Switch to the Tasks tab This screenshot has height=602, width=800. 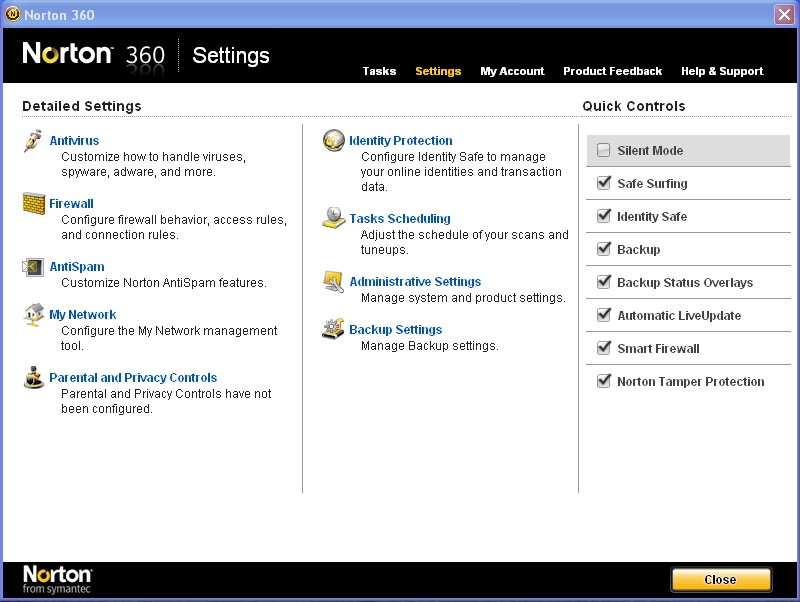(379, 71)
